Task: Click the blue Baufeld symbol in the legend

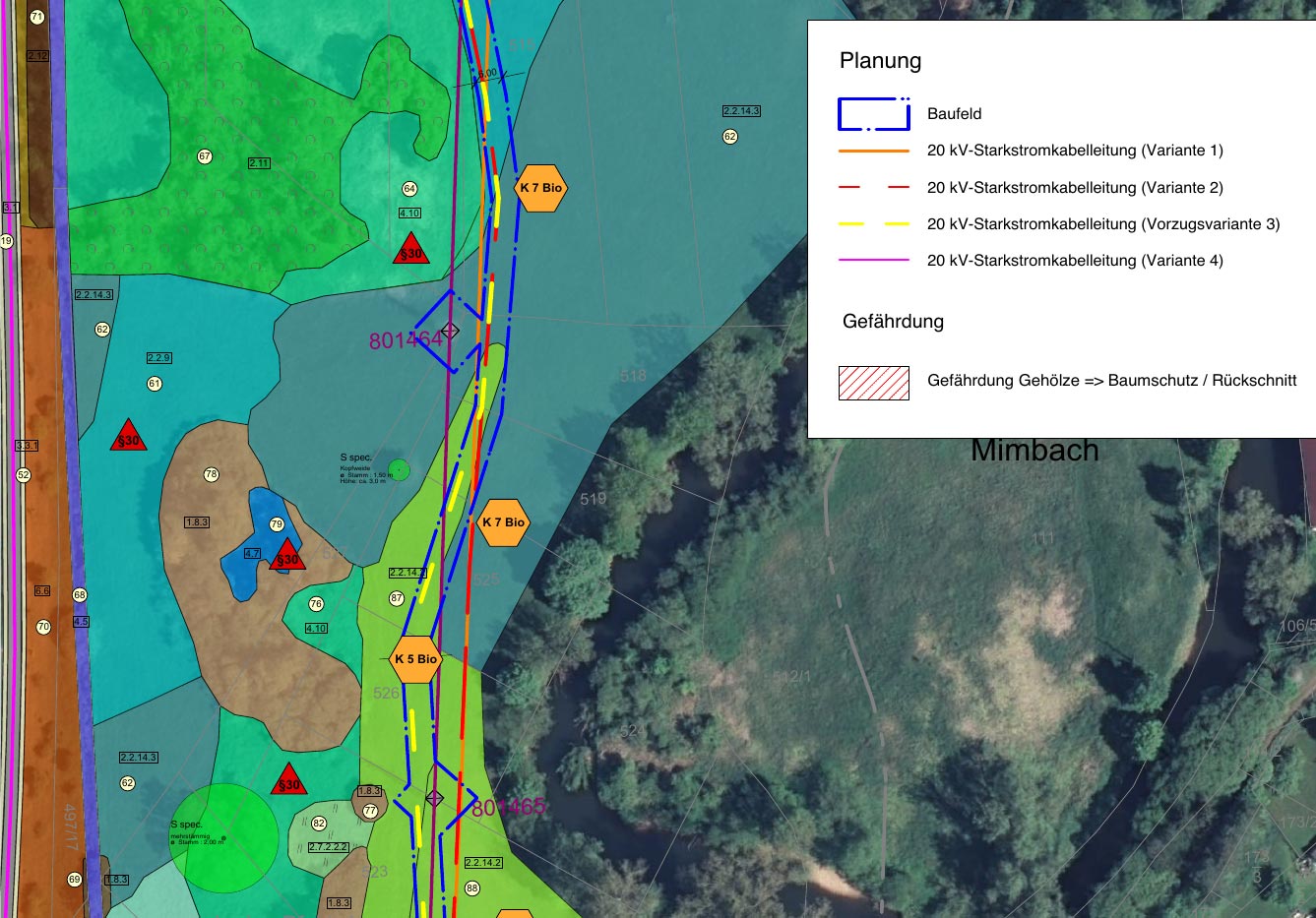Action: click(x=873, y=114)
